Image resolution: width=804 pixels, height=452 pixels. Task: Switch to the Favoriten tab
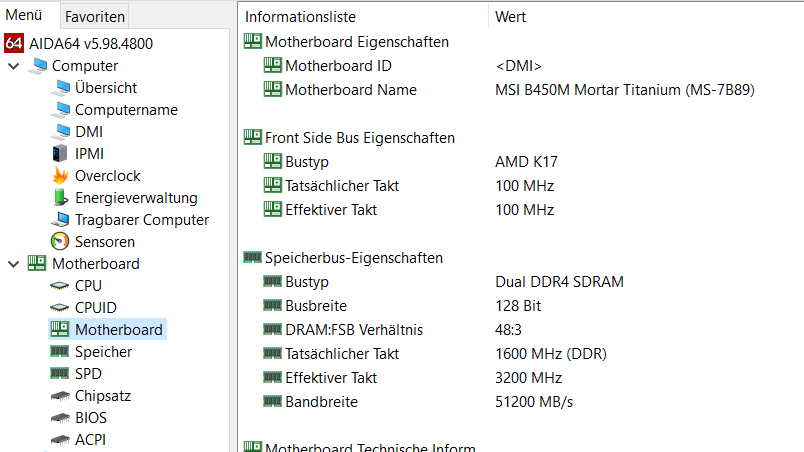(x=95, y=17)
